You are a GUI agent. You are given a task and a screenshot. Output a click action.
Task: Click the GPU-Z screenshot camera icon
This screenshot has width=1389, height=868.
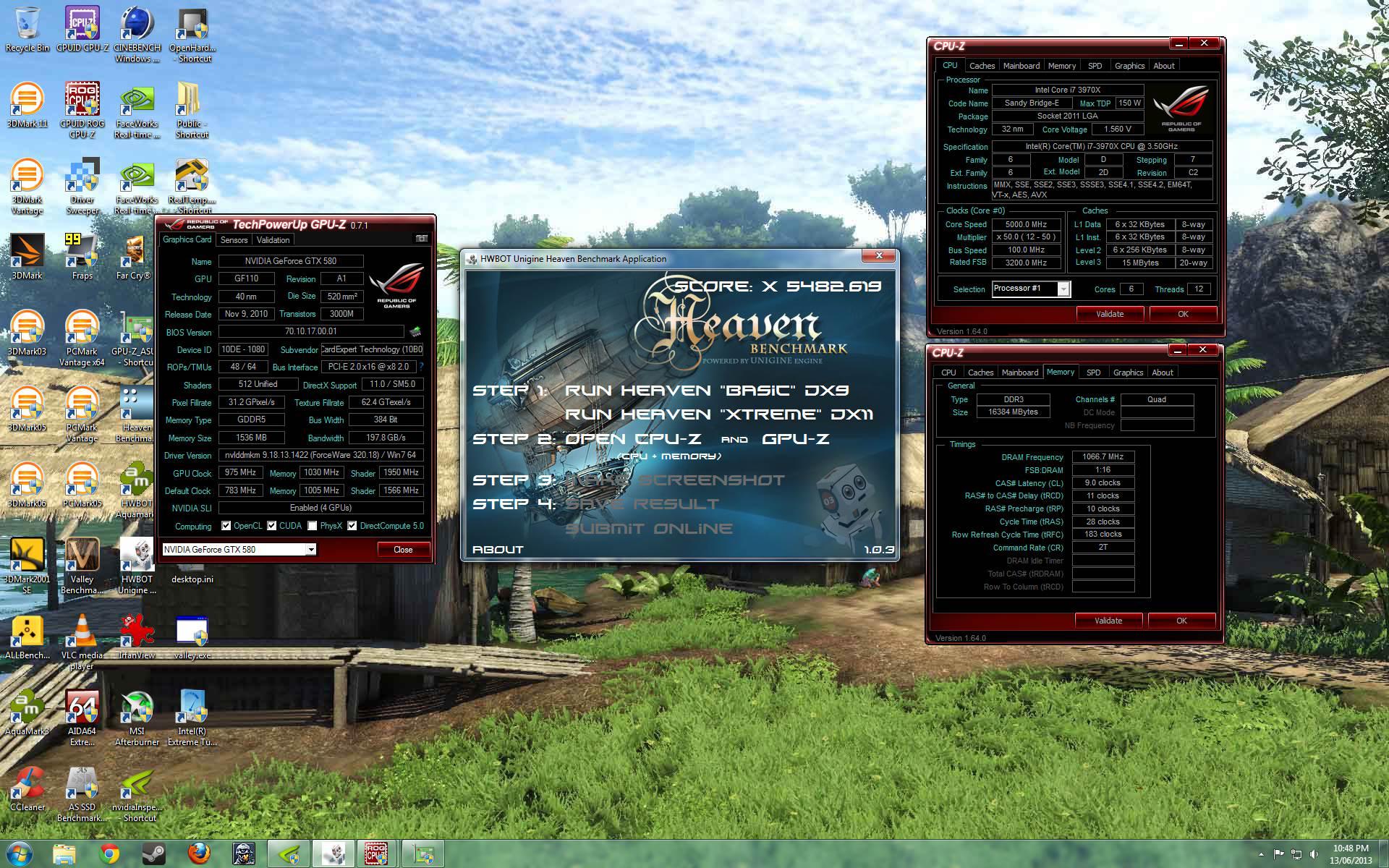tap(422, 239)
